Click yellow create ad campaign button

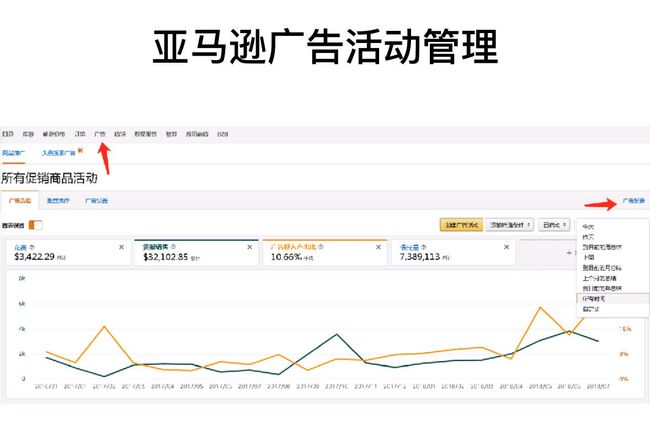461,225
